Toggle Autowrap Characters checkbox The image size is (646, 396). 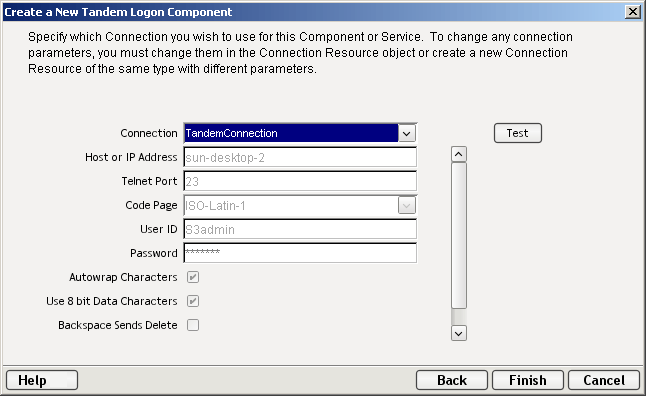pos(193,277)
